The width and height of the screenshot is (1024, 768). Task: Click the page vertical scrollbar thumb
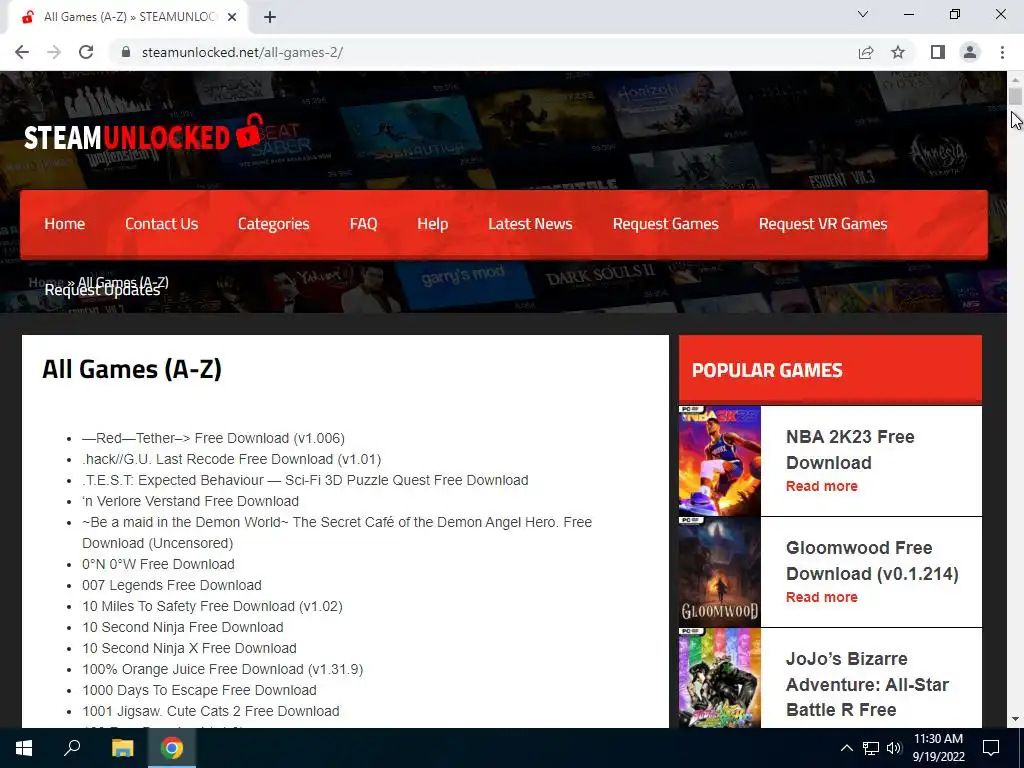(1015, 96)
